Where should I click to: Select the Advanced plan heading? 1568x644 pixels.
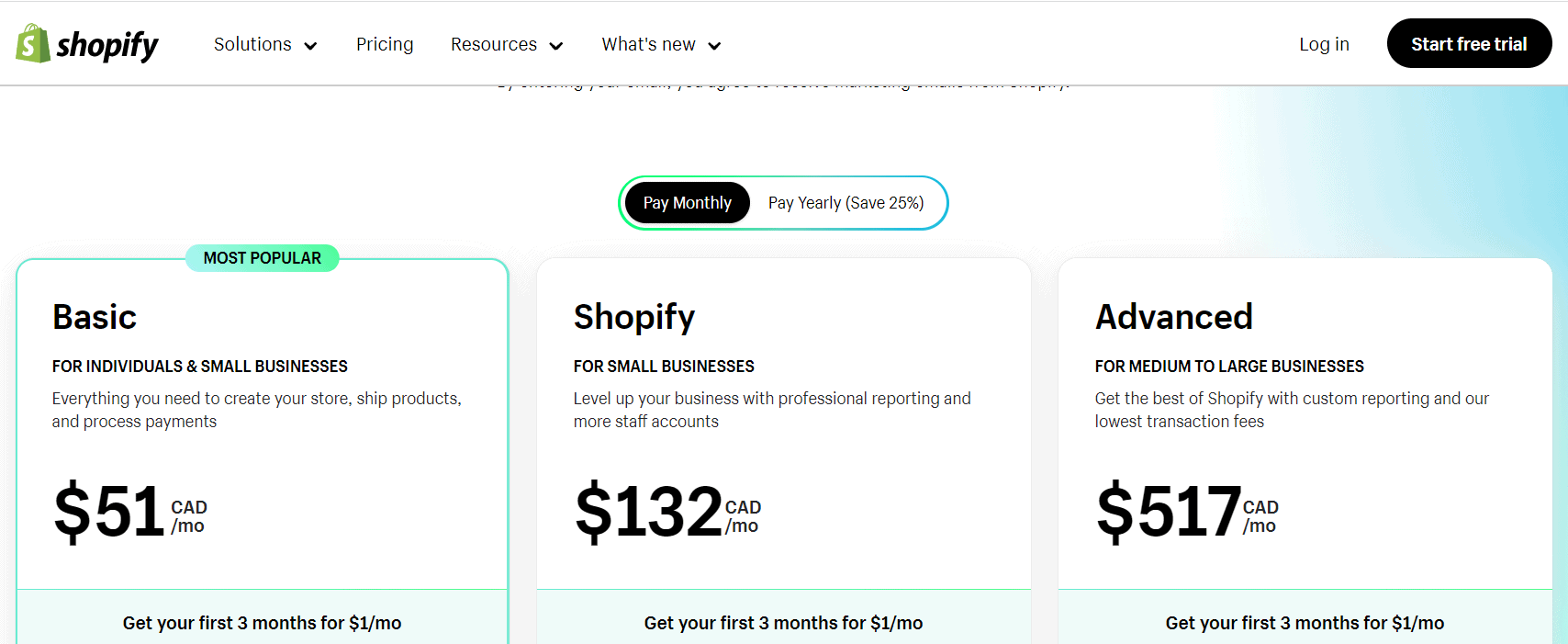(1173, 317)
